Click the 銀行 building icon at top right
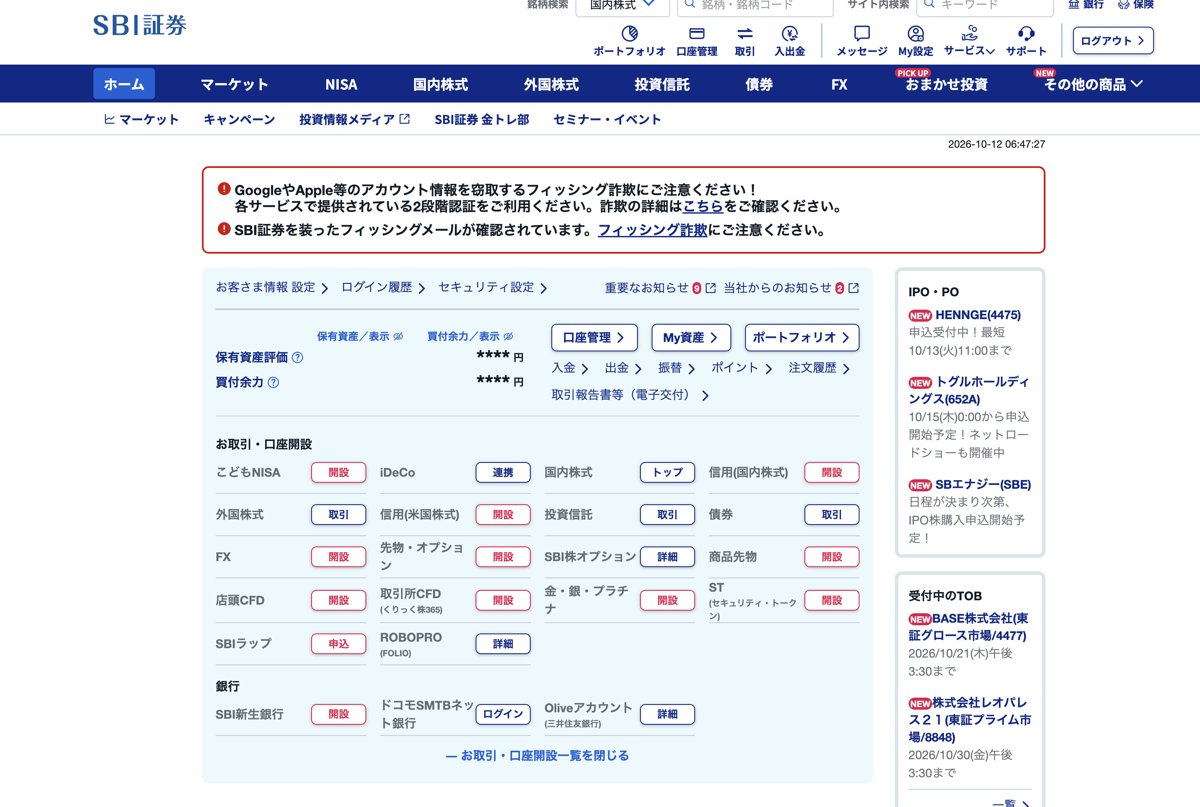This screenshot has width=1200, height=807. (1074, 4)
